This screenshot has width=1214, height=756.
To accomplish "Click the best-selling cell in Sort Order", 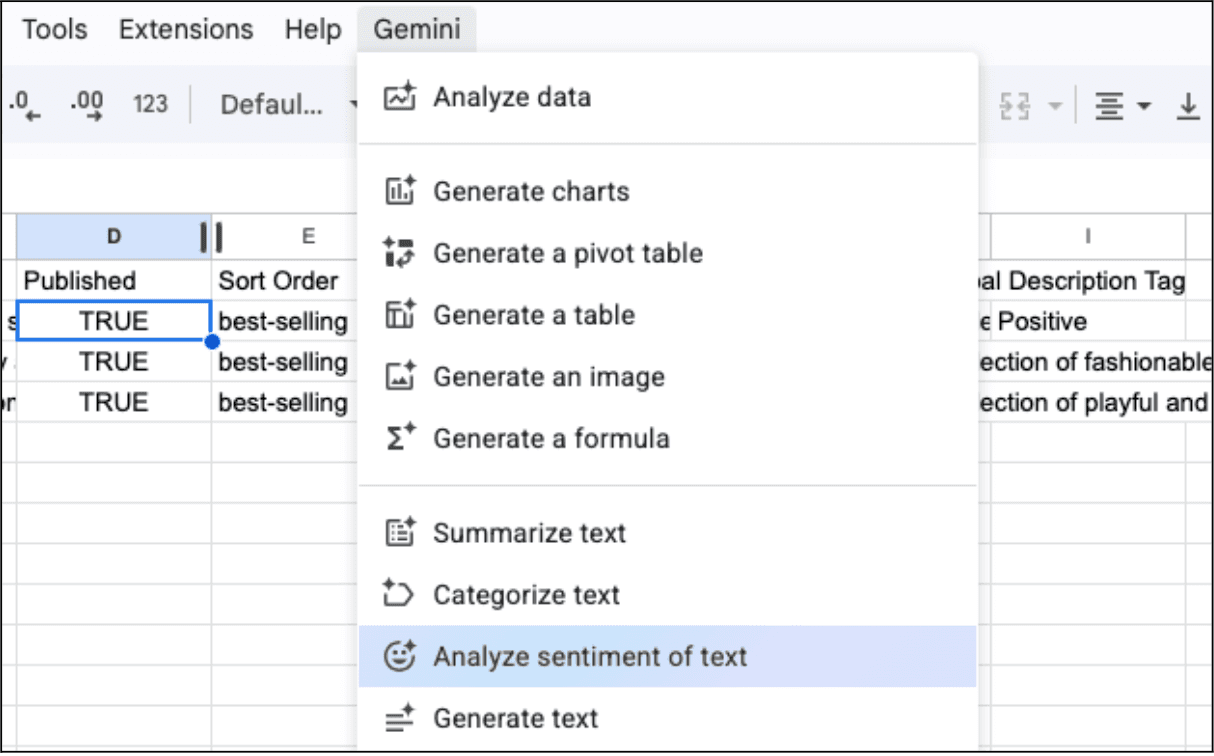I will (x=284, y=321).
